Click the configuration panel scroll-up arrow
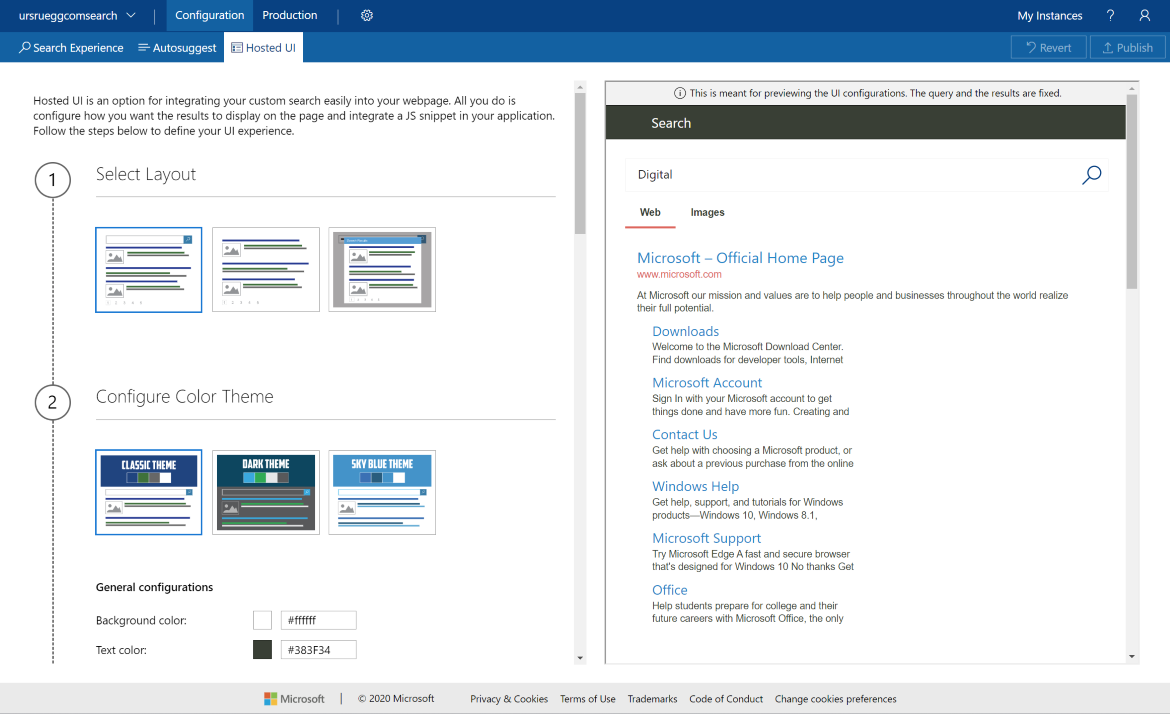 [x=580, y=87]
